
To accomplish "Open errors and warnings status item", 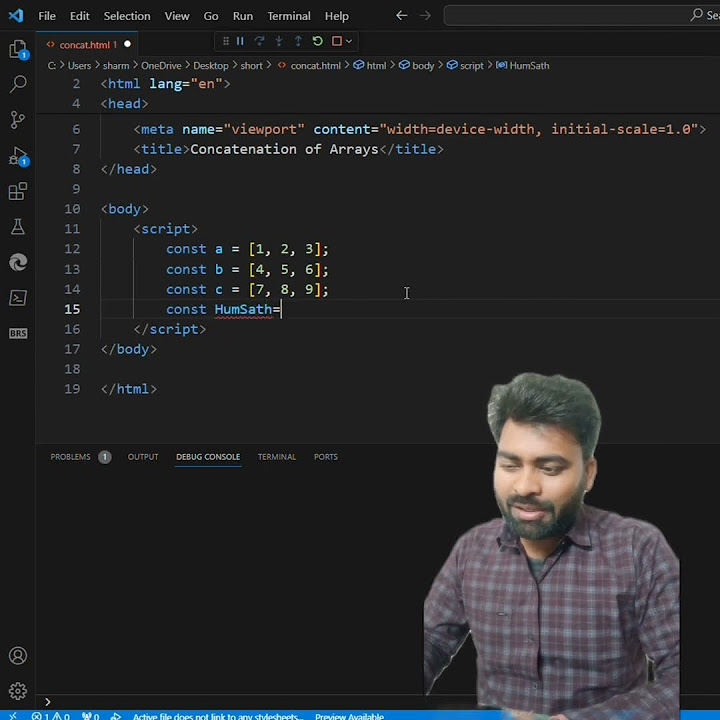I will (x=51, y=716).
